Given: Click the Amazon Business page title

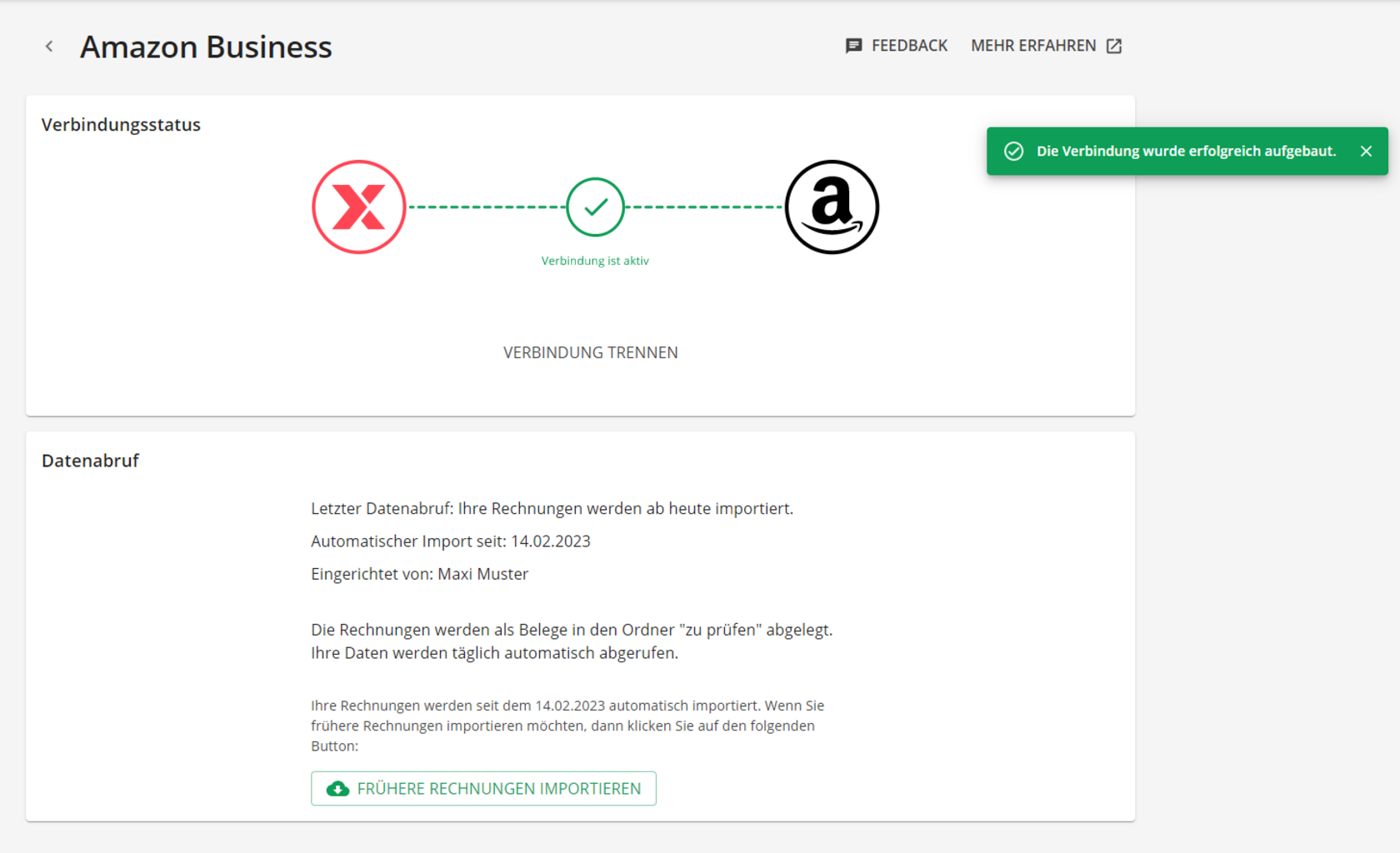Looking at the screenshot, I should (x=206, y=47).
